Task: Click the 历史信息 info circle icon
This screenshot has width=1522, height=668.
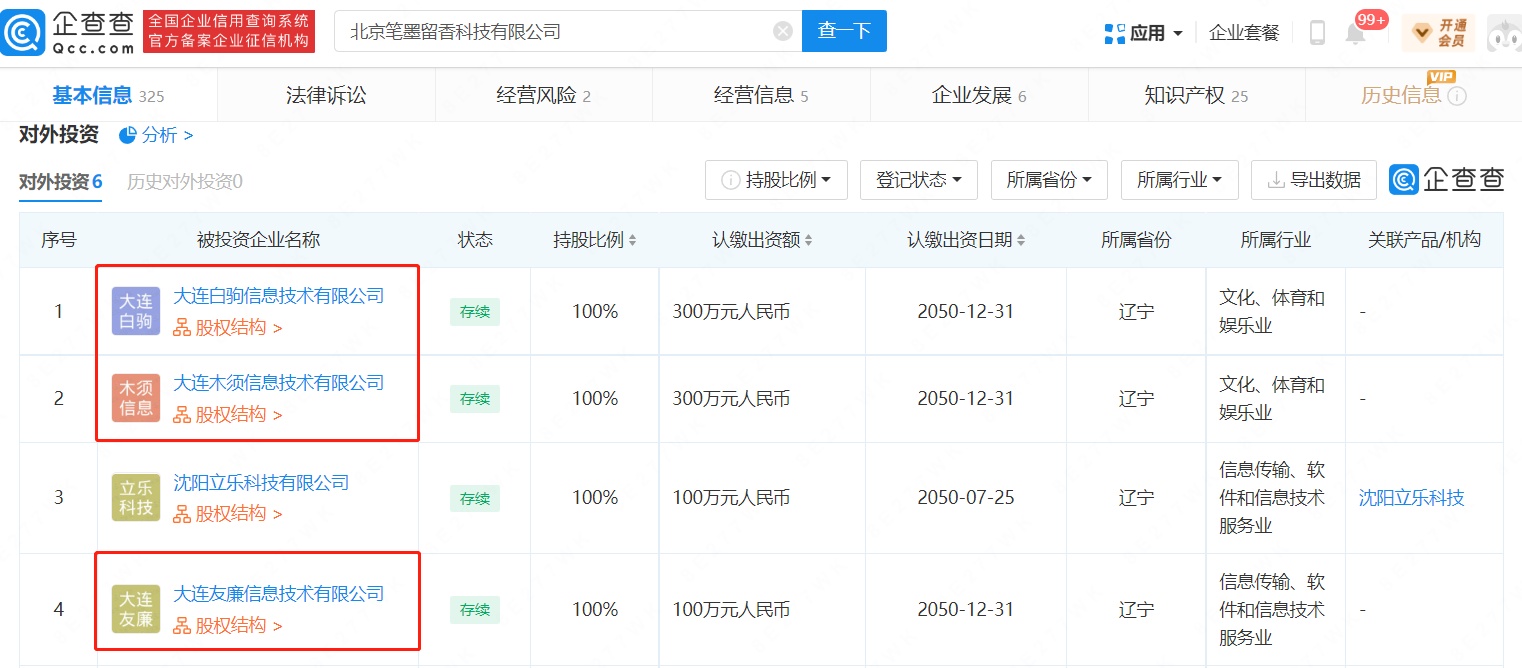Action: pyautogui.click(x=1457, y=96)
